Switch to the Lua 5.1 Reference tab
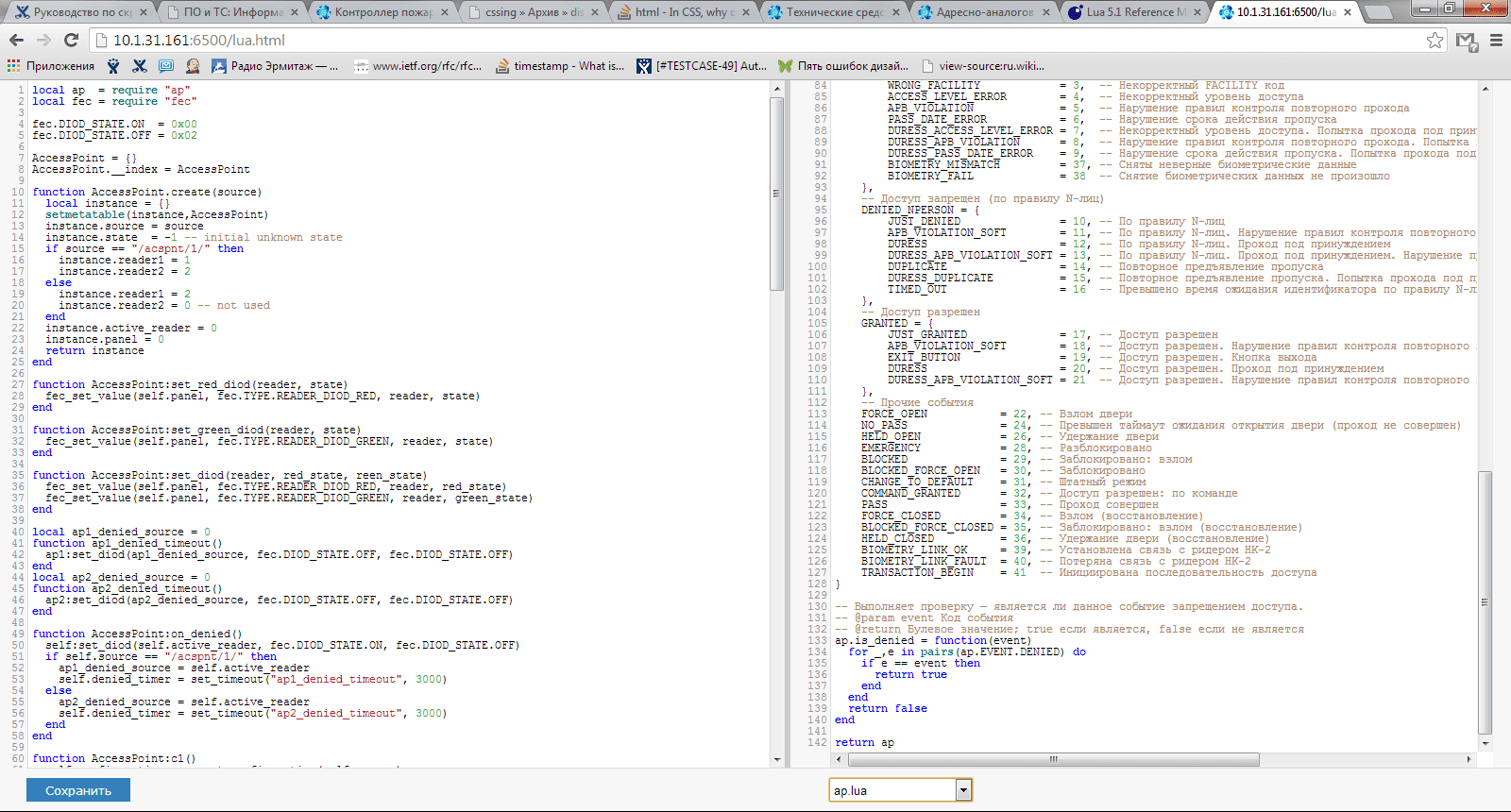 [1131, 12]
